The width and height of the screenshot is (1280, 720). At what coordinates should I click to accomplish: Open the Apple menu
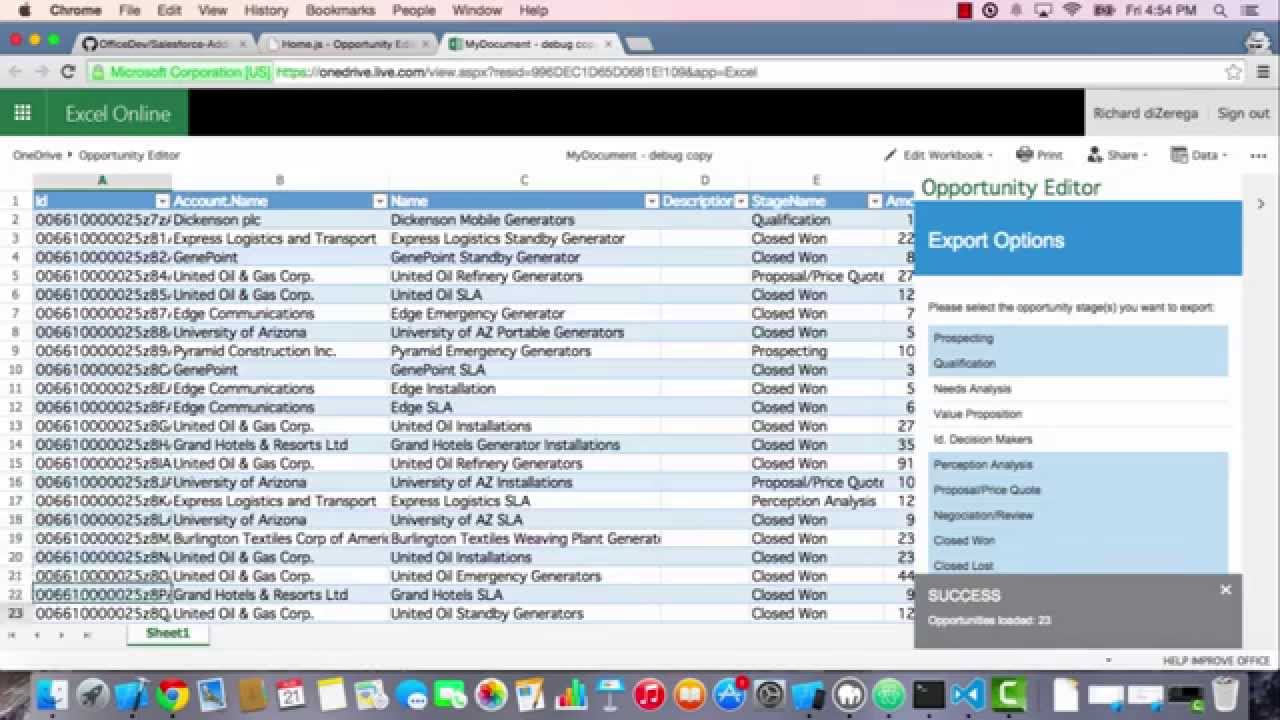(24, 10)
